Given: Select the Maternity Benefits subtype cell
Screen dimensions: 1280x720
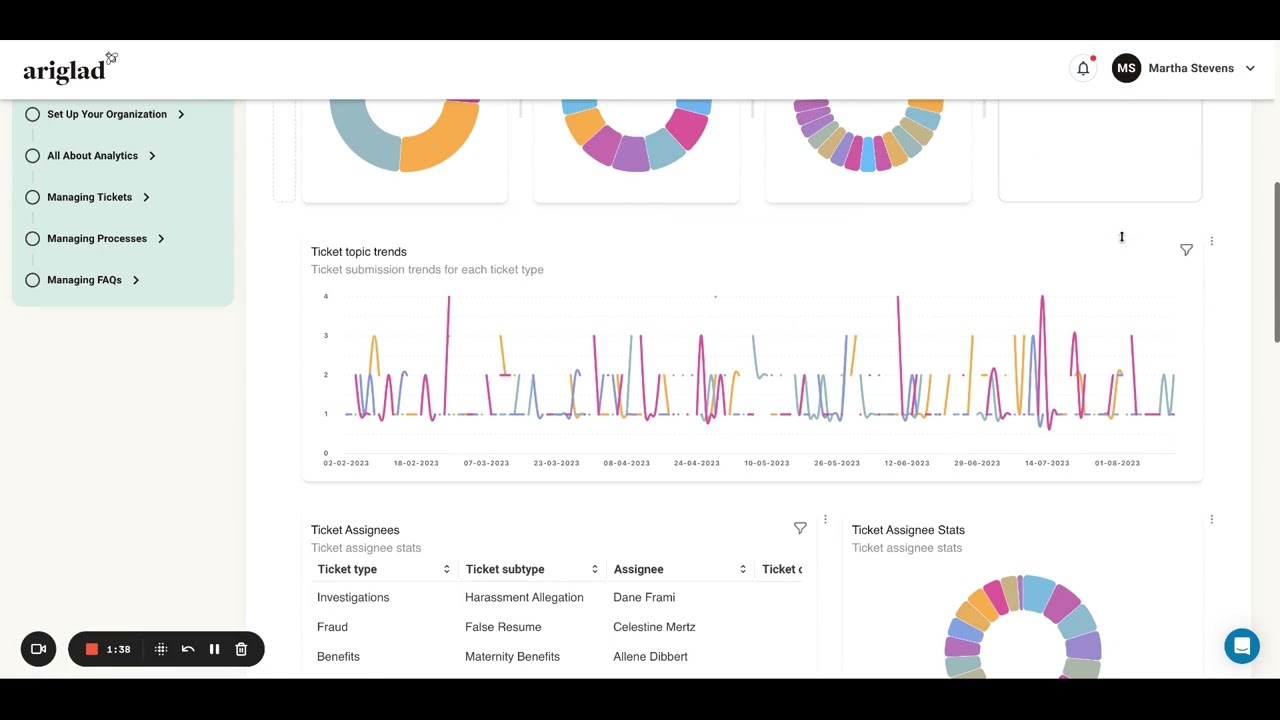Looking at the screenshot, I should tap(512, 657).
